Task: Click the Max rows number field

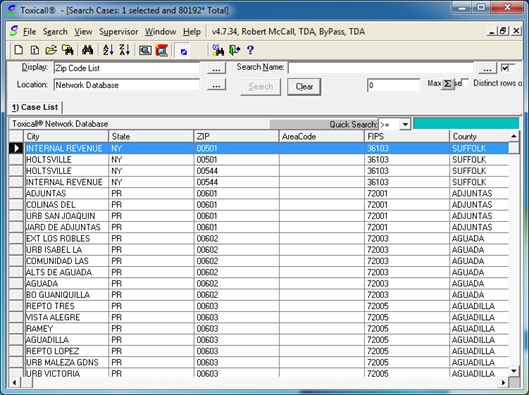Action: click(393, 85)
